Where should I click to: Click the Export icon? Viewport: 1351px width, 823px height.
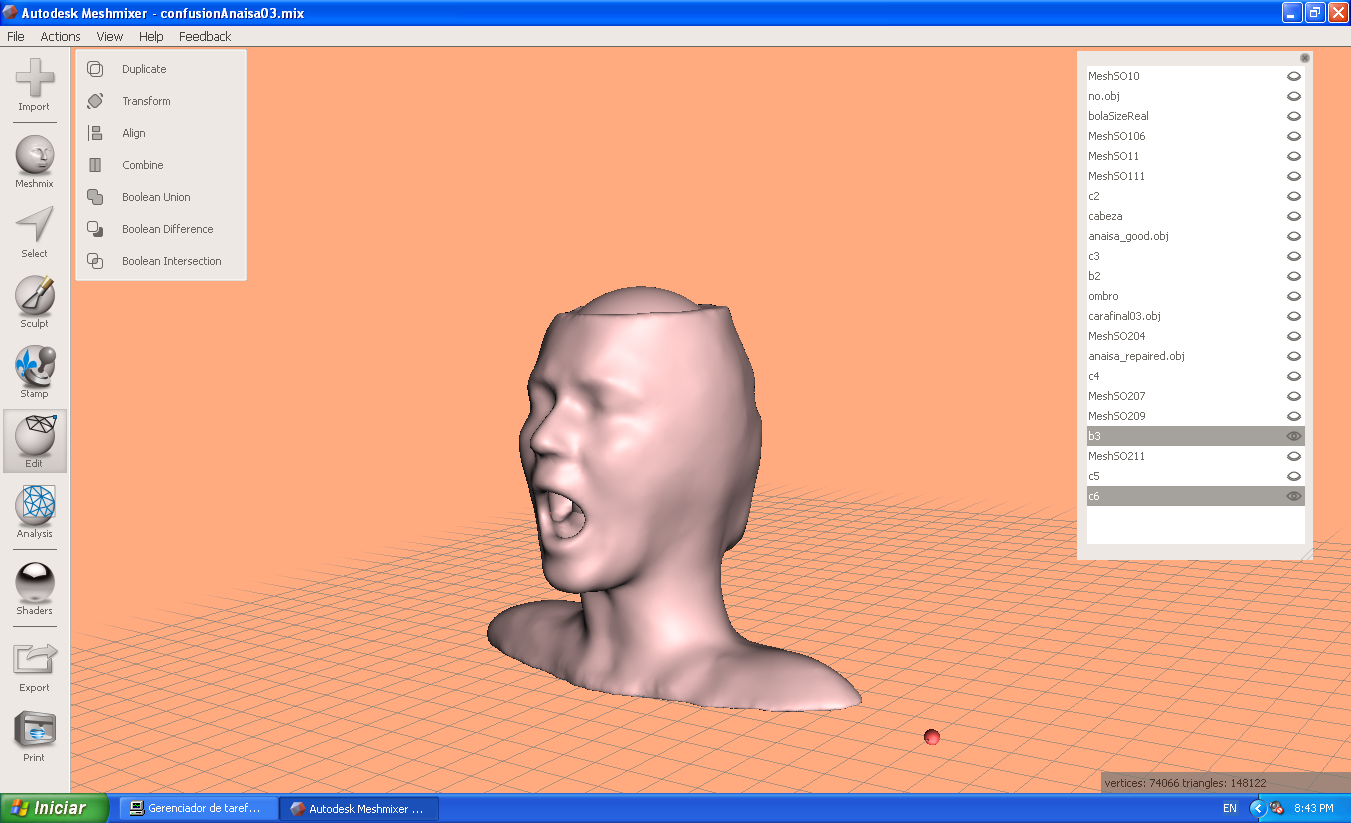tap(35, 658)
